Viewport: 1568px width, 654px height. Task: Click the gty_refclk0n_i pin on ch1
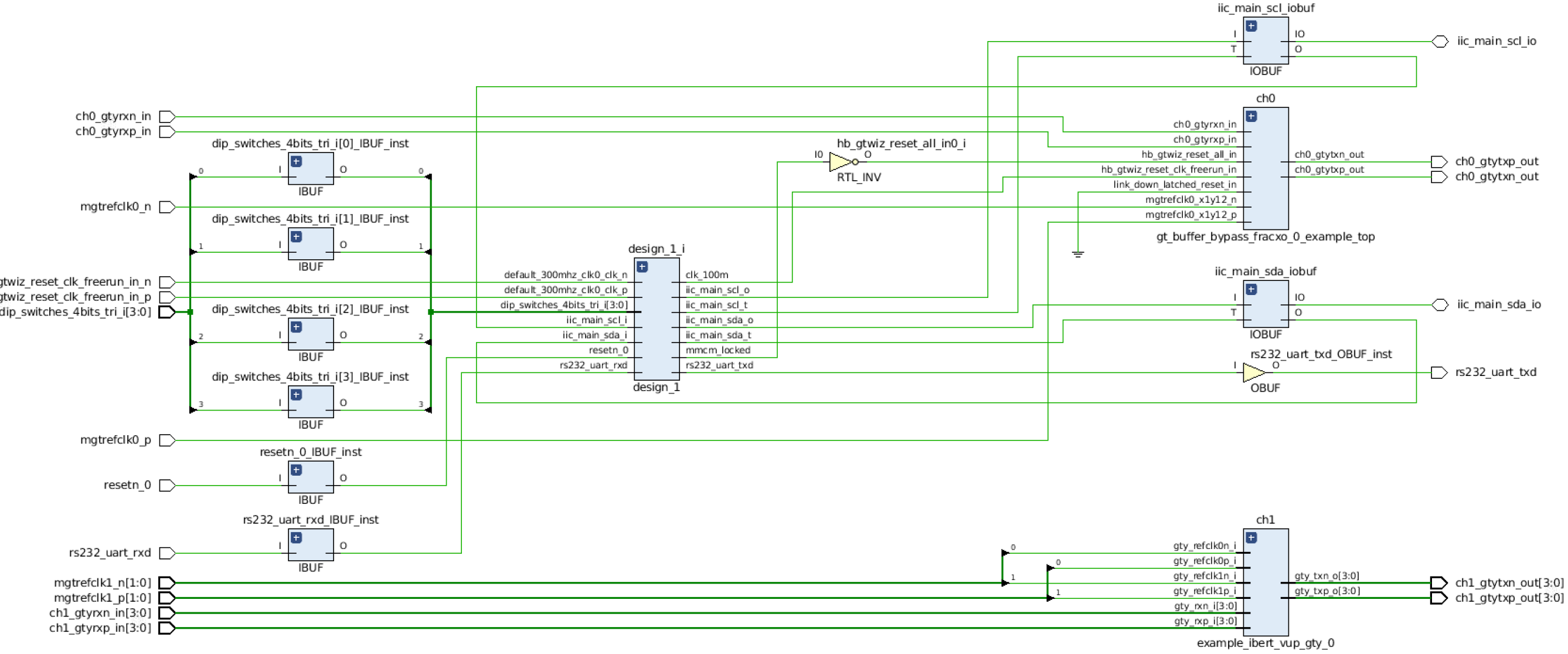(x=1205, y=546)
